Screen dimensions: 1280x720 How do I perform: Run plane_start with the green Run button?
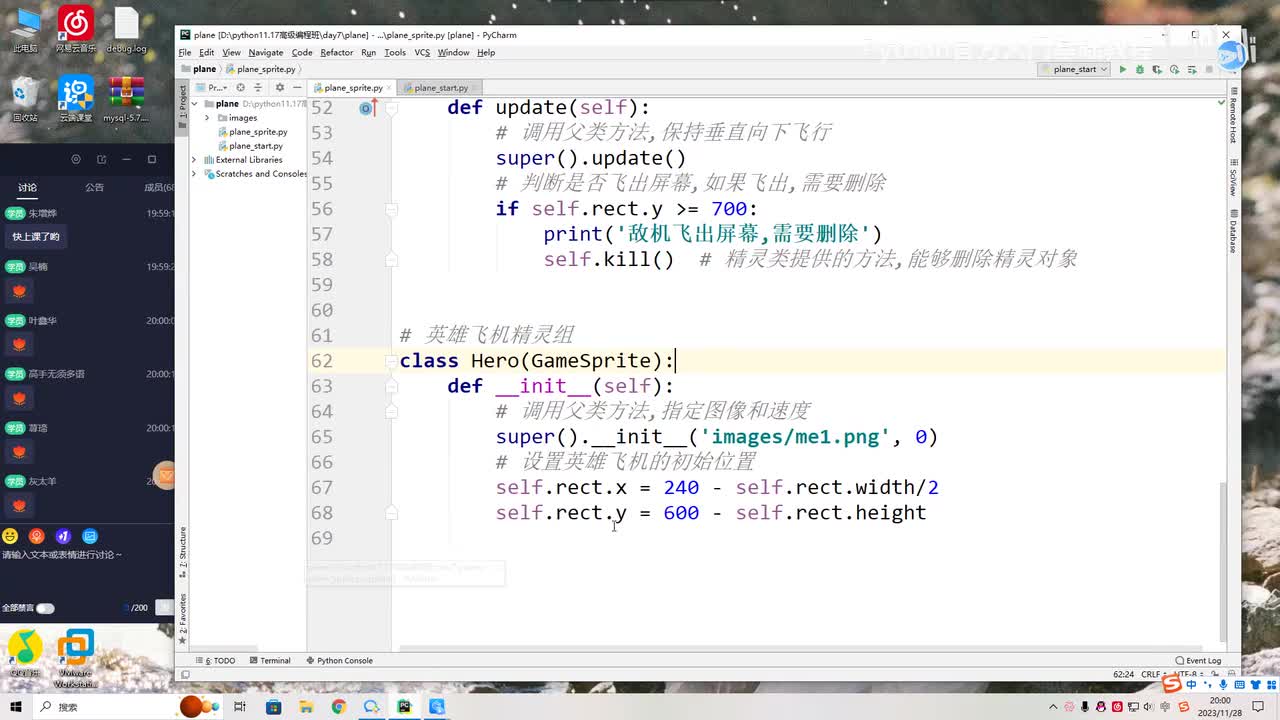tap(1122, 69)
